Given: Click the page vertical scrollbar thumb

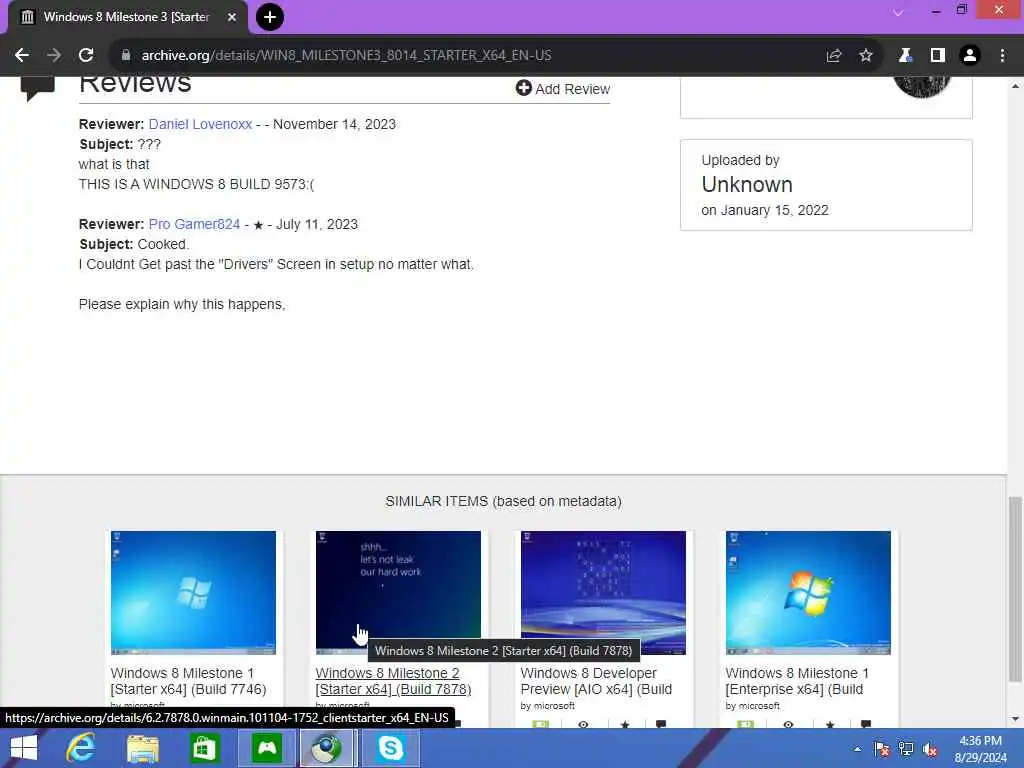Looking at the screenshot, I should click(x=1015, y=588).
